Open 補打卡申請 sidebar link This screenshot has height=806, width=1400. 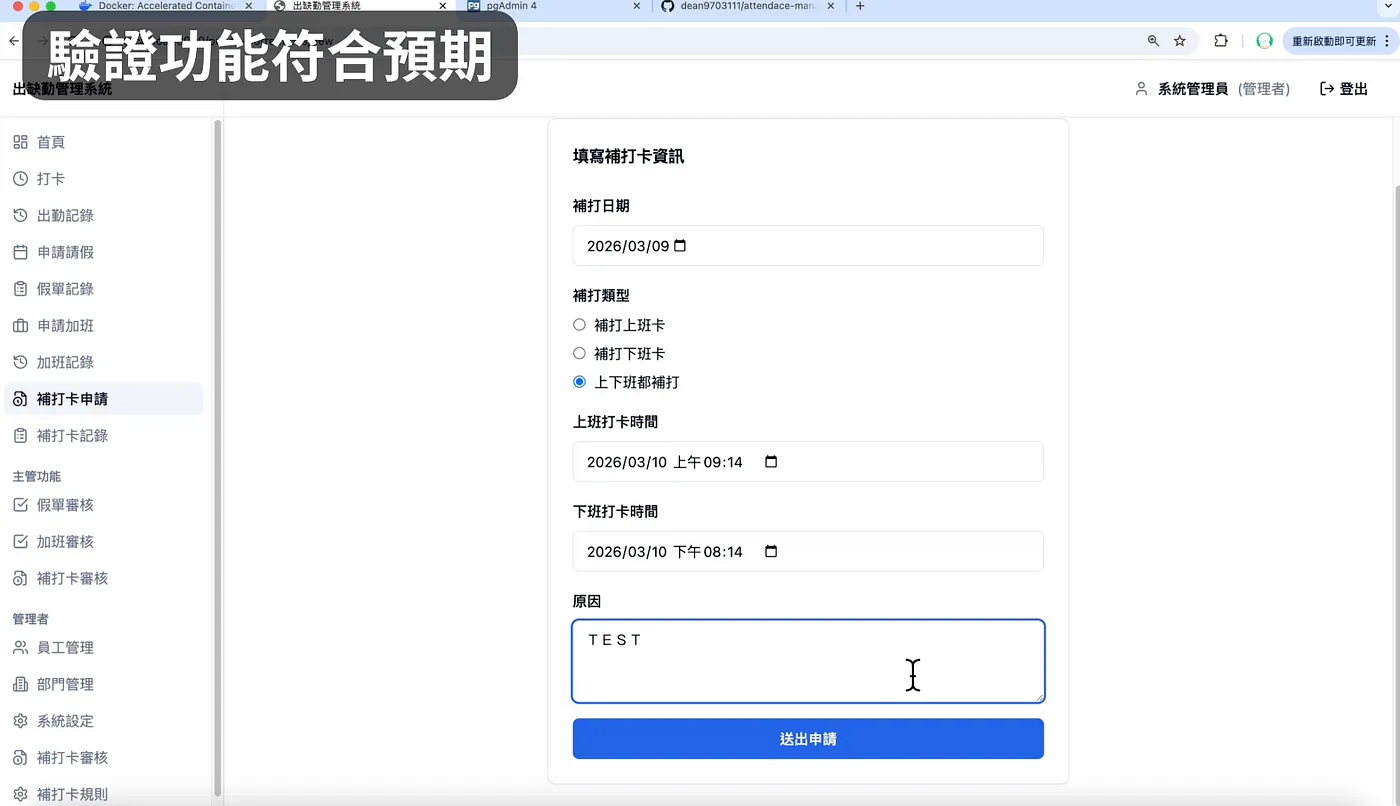(x=104, y=399)
